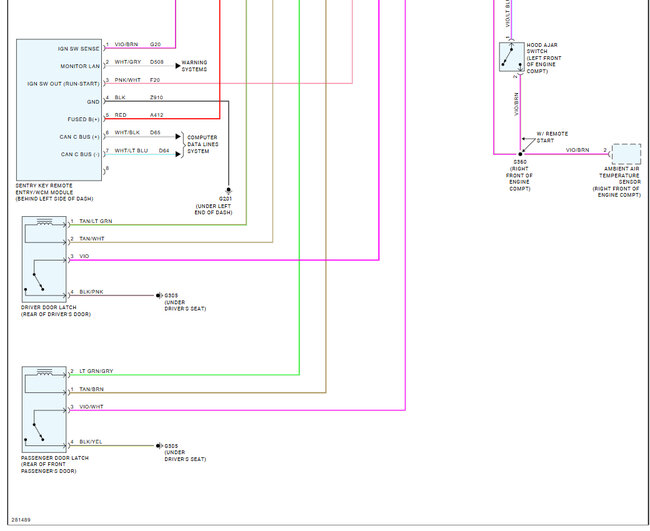Viewport: 650px width, 531px height.
Task: Click the circuit code G20
Action: point(155,44)
